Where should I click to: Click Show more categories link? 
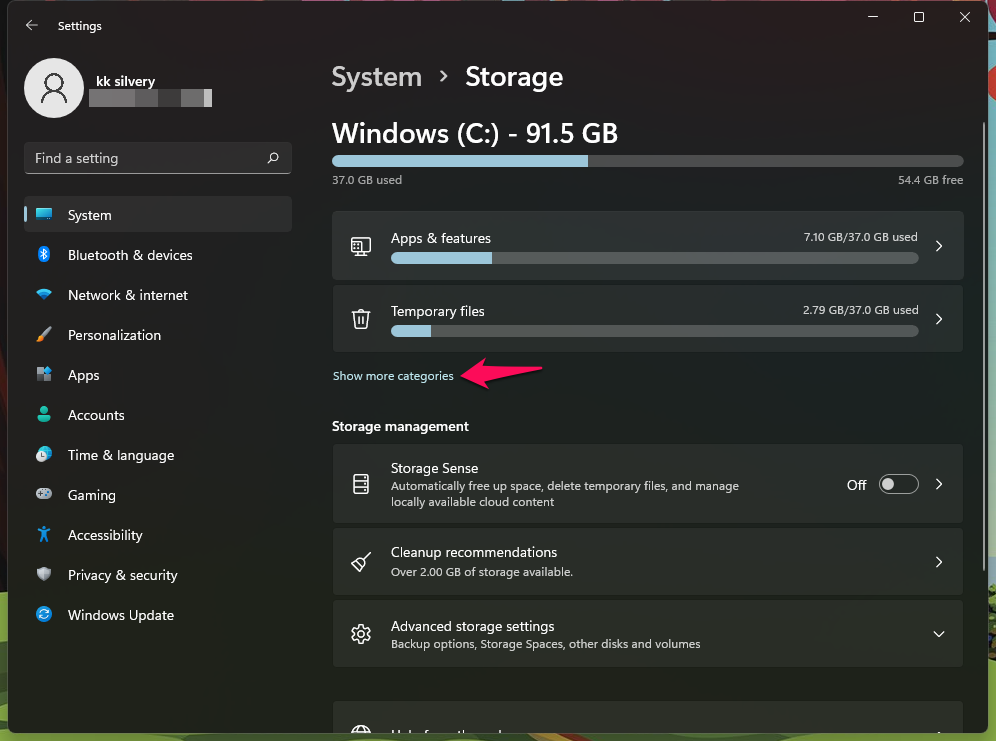(x=393, y=376)
